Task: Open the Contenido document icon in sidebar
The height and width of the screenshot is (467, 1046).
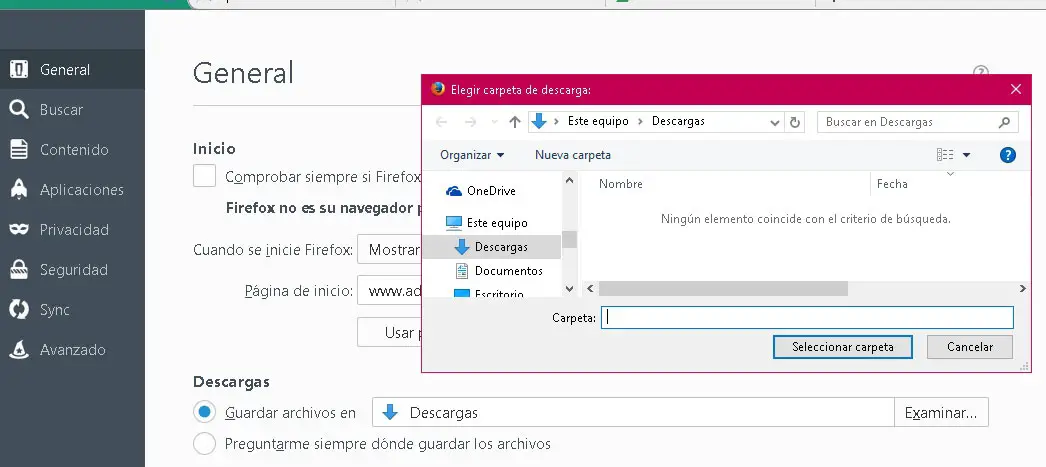Action: point(19,149)
